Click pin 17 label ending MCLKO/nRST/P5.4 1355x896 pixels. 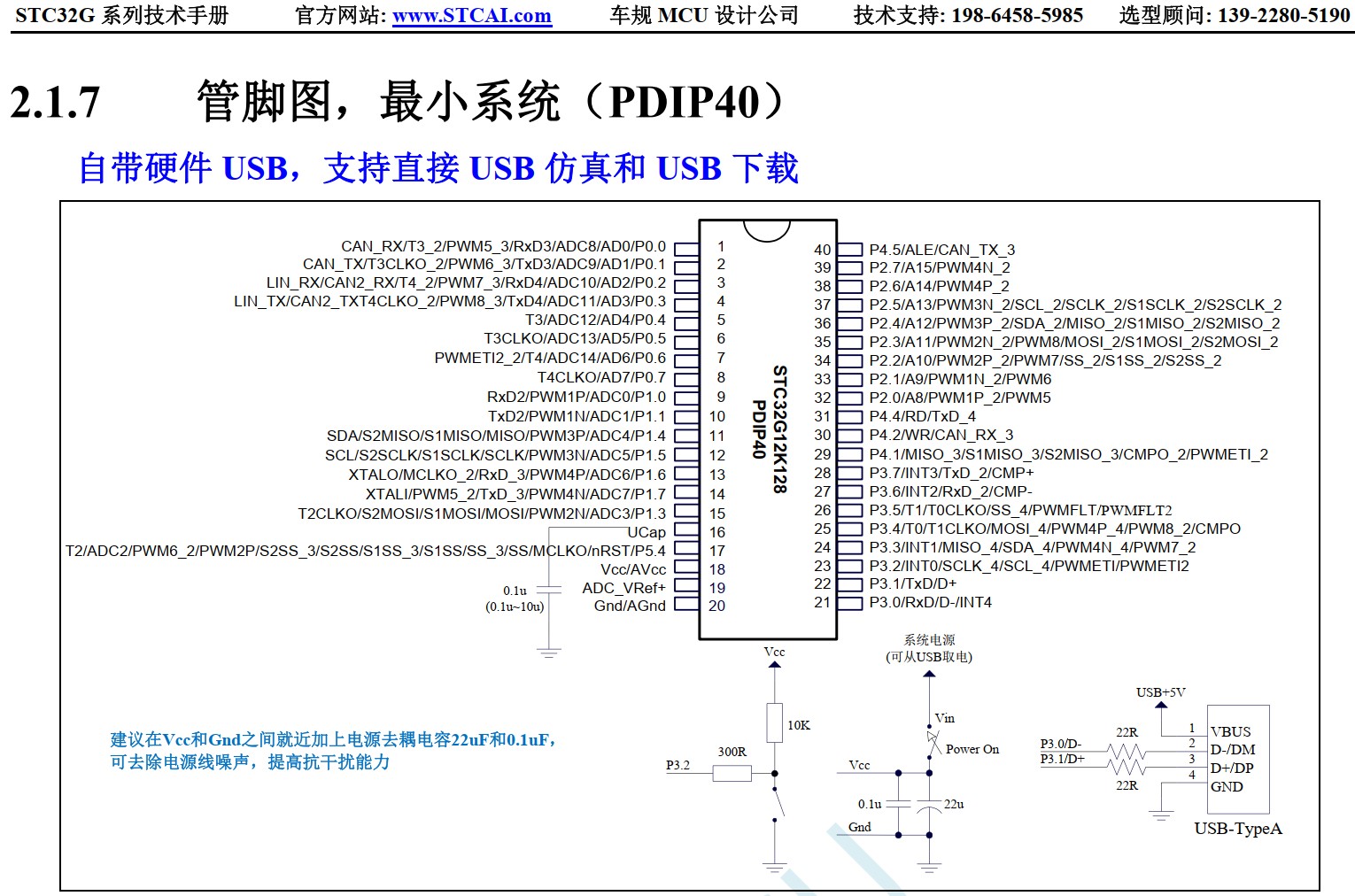[366, 551]
